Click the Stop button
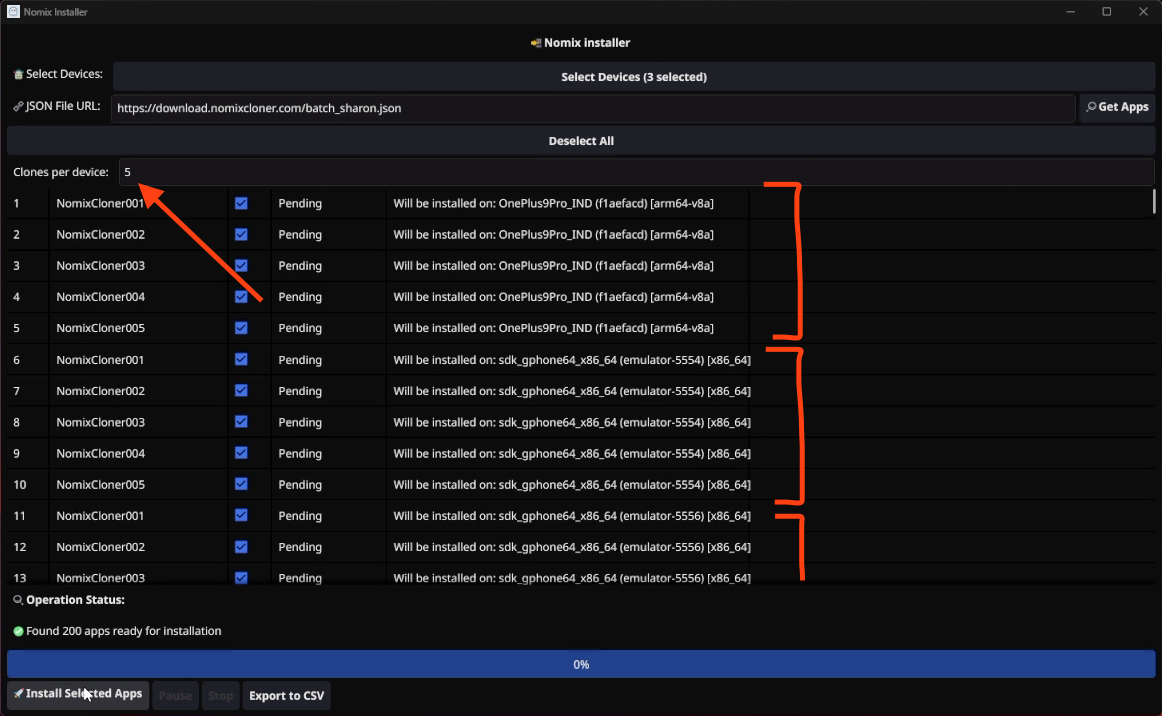 [220, 695]
